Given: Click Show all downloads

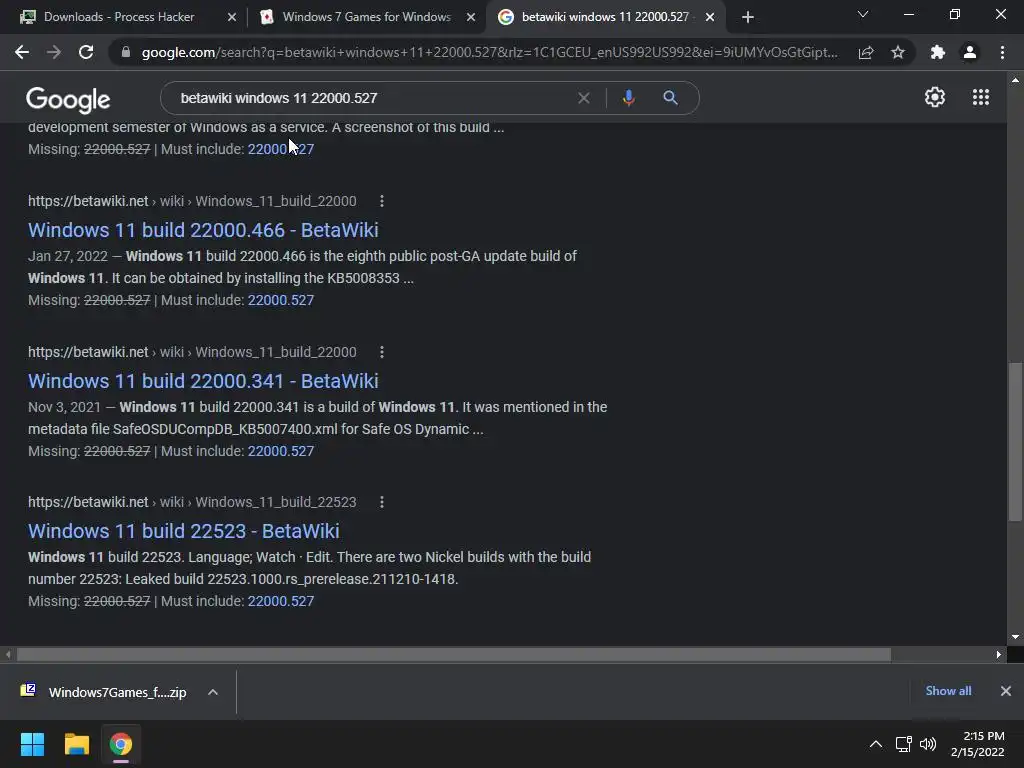Looking at the screenshot, I should [948, 691].
